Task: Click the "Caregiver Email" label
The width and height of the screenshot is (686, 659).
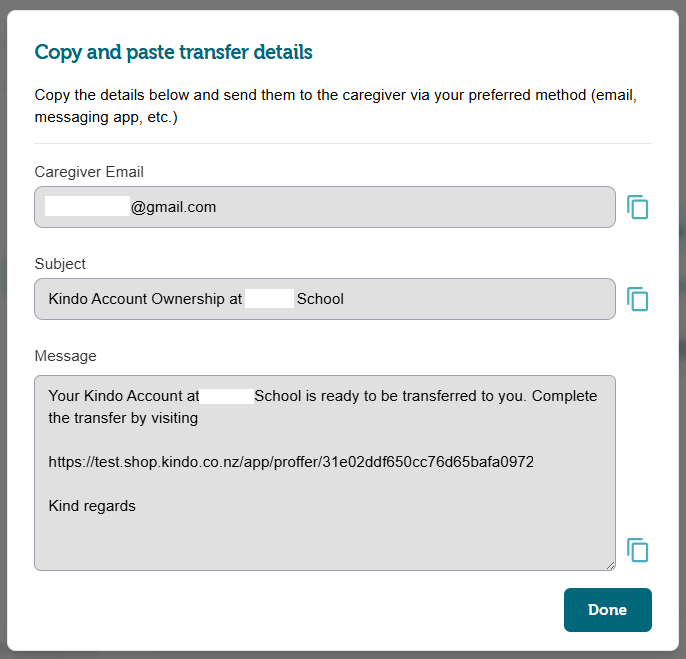Action: 89,172
